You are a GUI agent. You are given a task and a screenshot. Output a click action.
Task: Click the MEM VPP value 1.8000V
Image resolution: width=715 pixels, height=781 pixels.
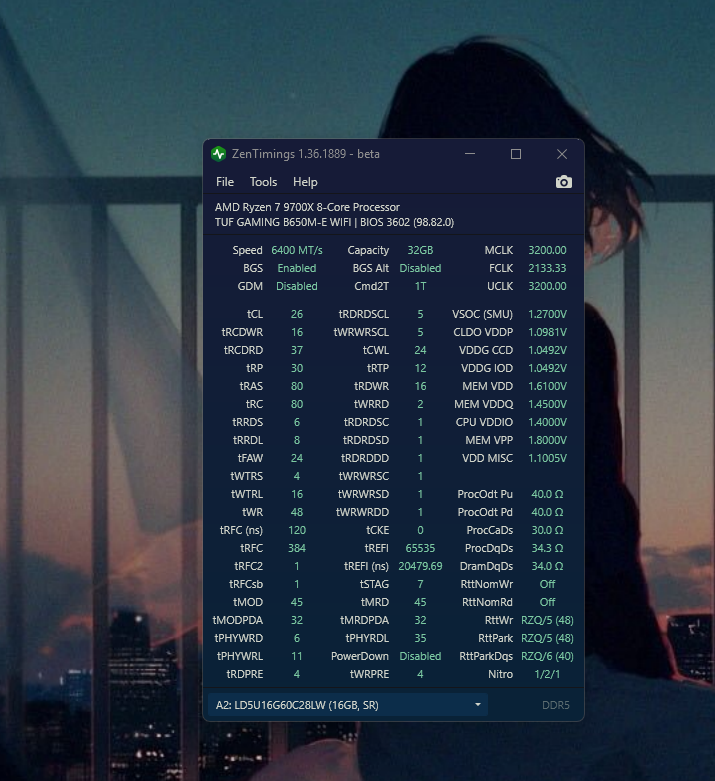coord(547,439)
